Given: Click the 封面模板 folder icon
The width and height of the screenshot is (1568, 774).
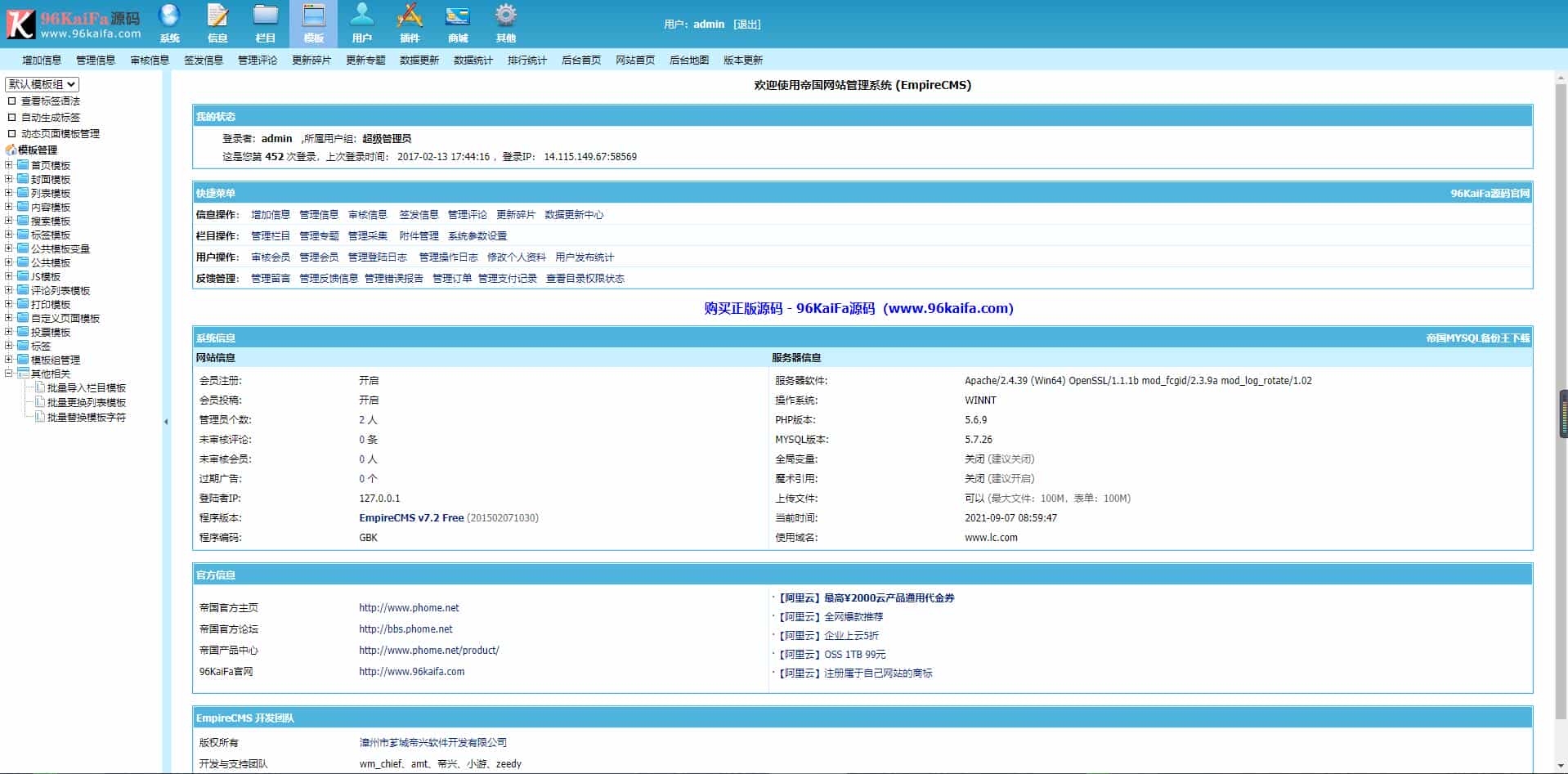Looking at the screenshot, I should [x=23, y=179].
